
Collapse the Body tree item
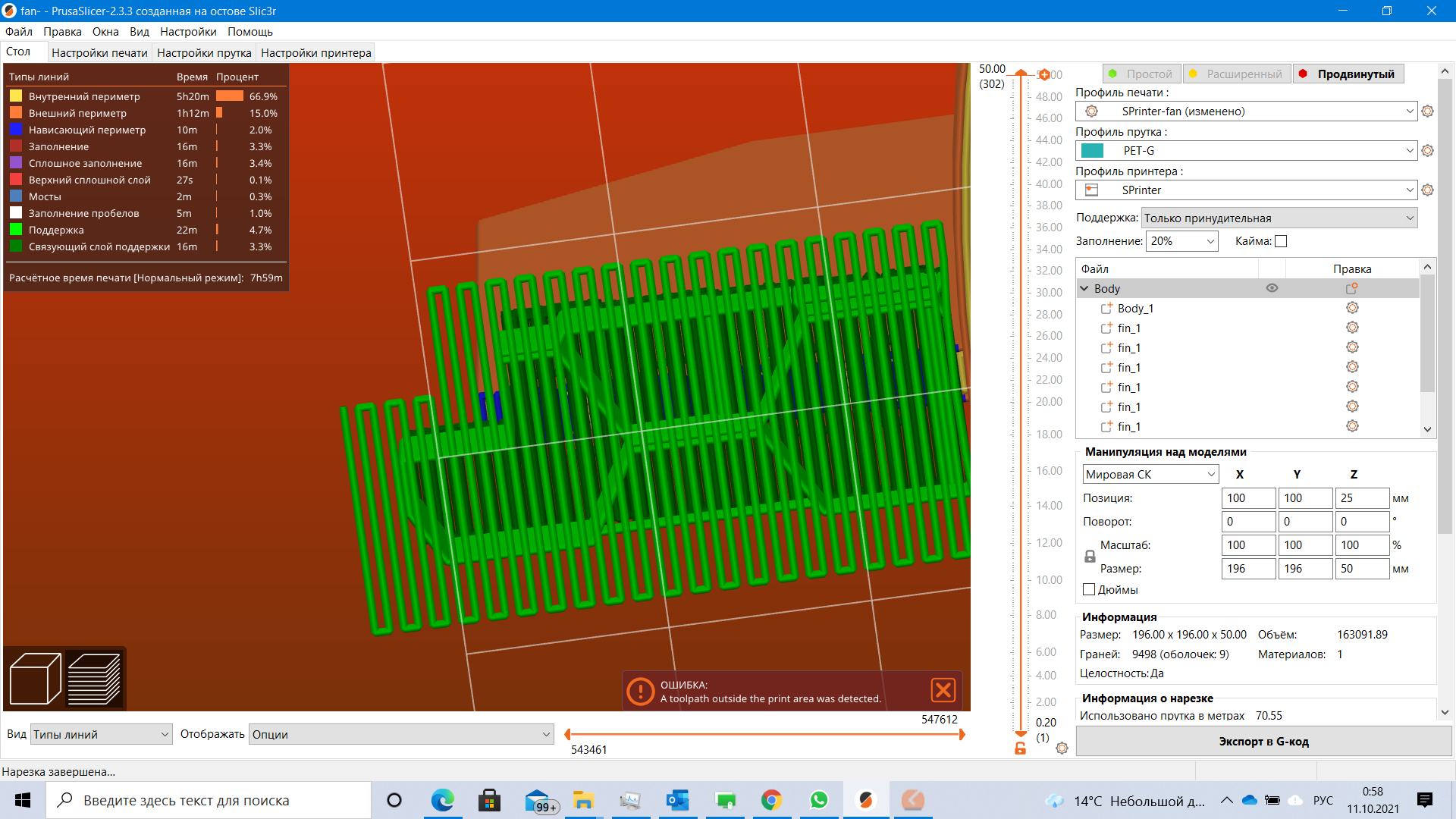click(1084, 289)
